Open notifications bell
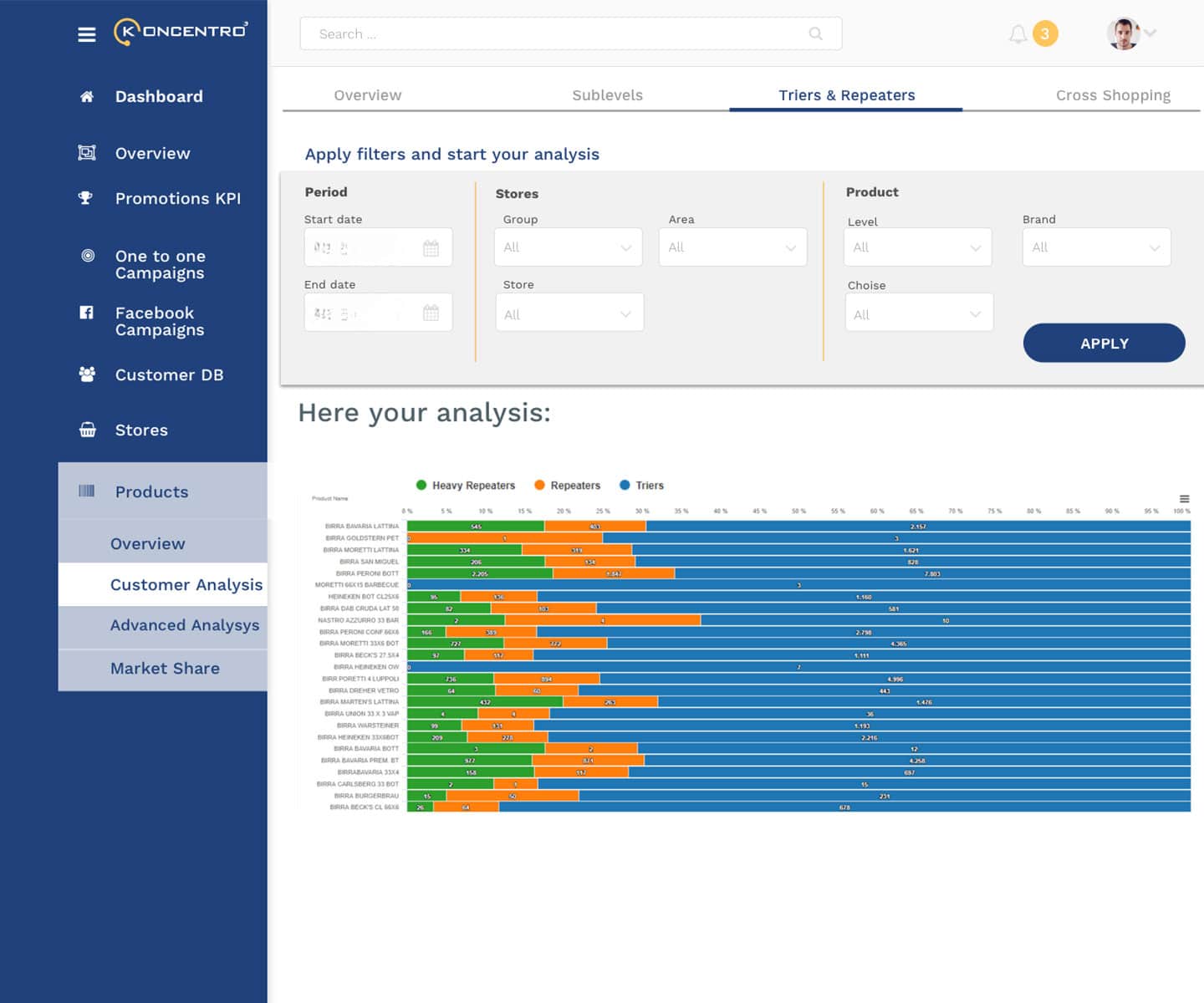The width and height of the screenshot is (1204, 1003). click(1018, 34)
